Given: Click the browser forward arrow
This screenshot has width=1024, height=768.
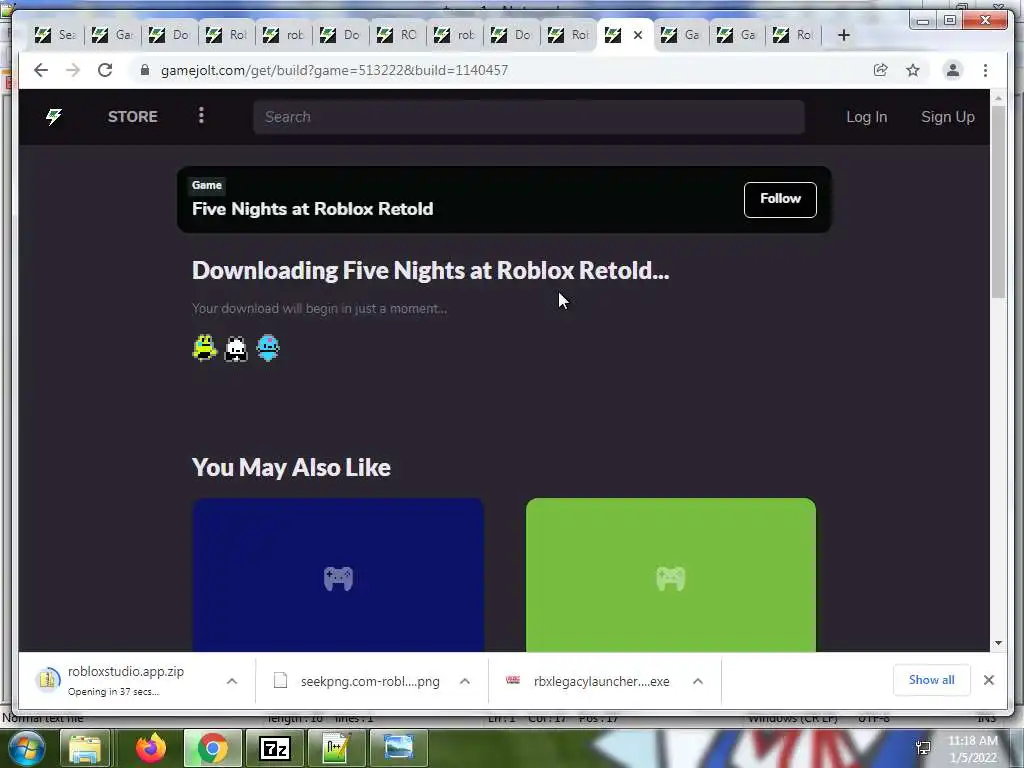Looking at the screenshot, I should tap(72, 70).
